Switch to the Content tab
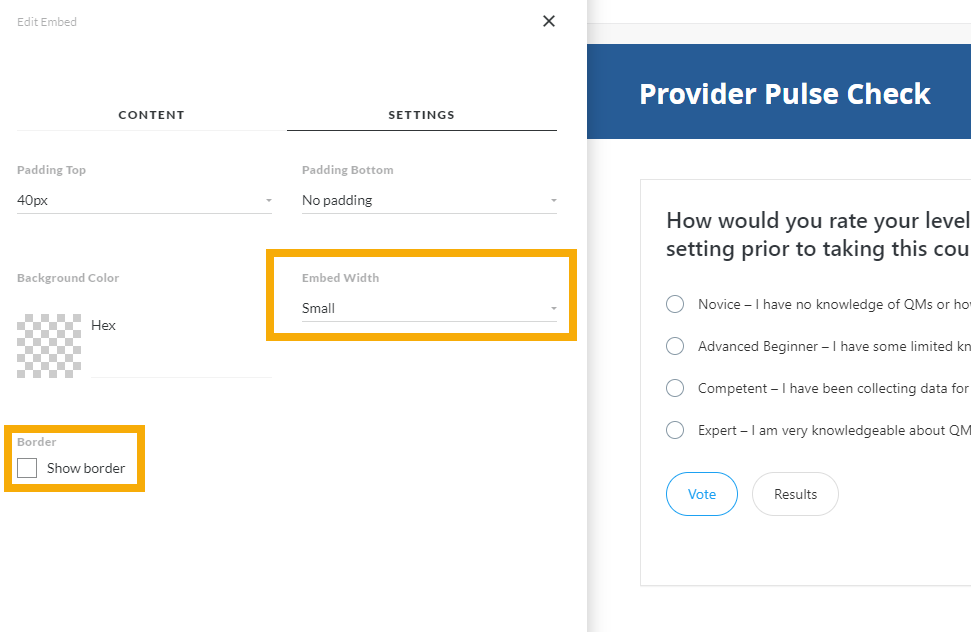Image resolution: width=971 pixels, height=632 pixels. [x=151, y=115]
